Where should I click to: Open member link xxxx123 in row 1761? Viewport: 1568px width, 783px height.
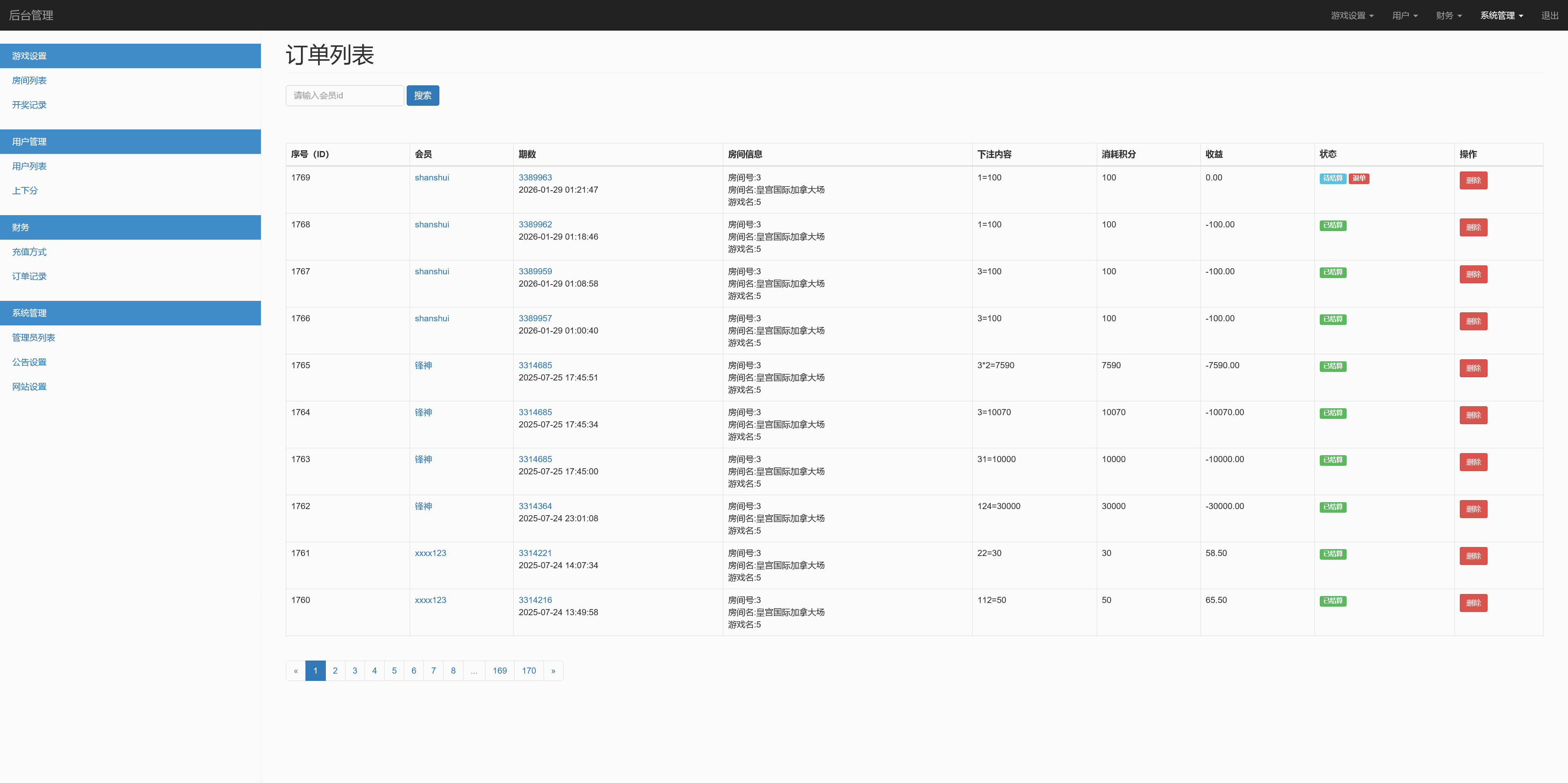[x=430, y=553]
